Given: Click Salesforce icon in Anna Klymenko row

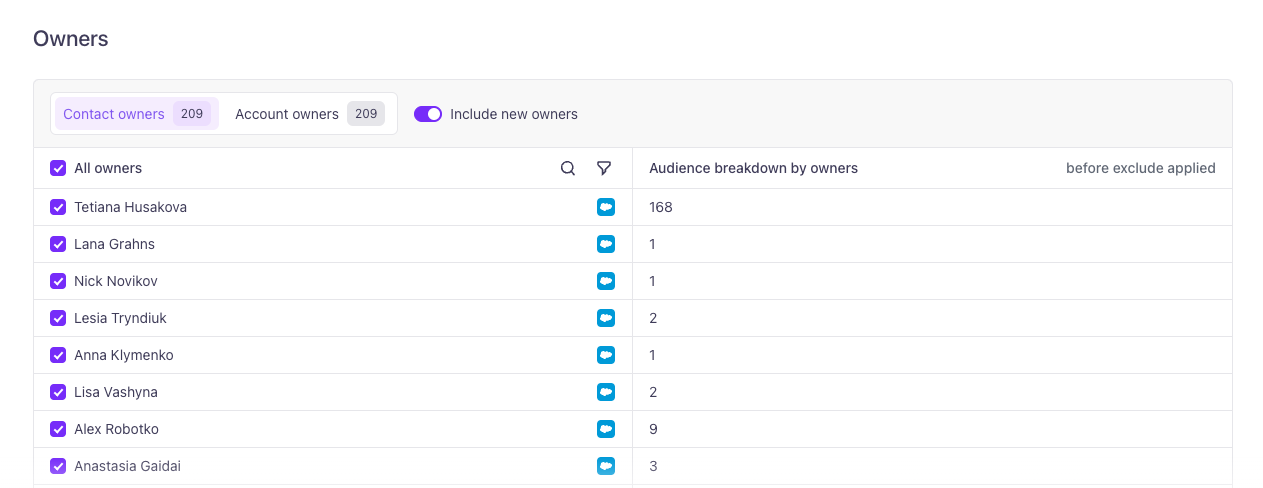Looking at the screenshot, I should coord(606,355).
